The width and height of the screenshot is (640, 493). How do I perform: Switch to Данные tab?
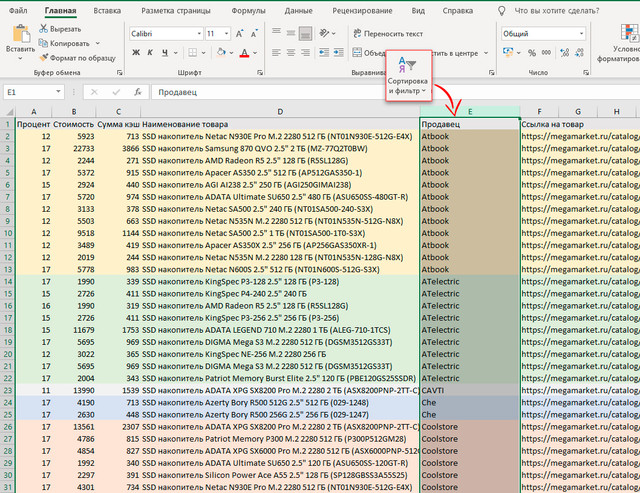pos(298,11)
